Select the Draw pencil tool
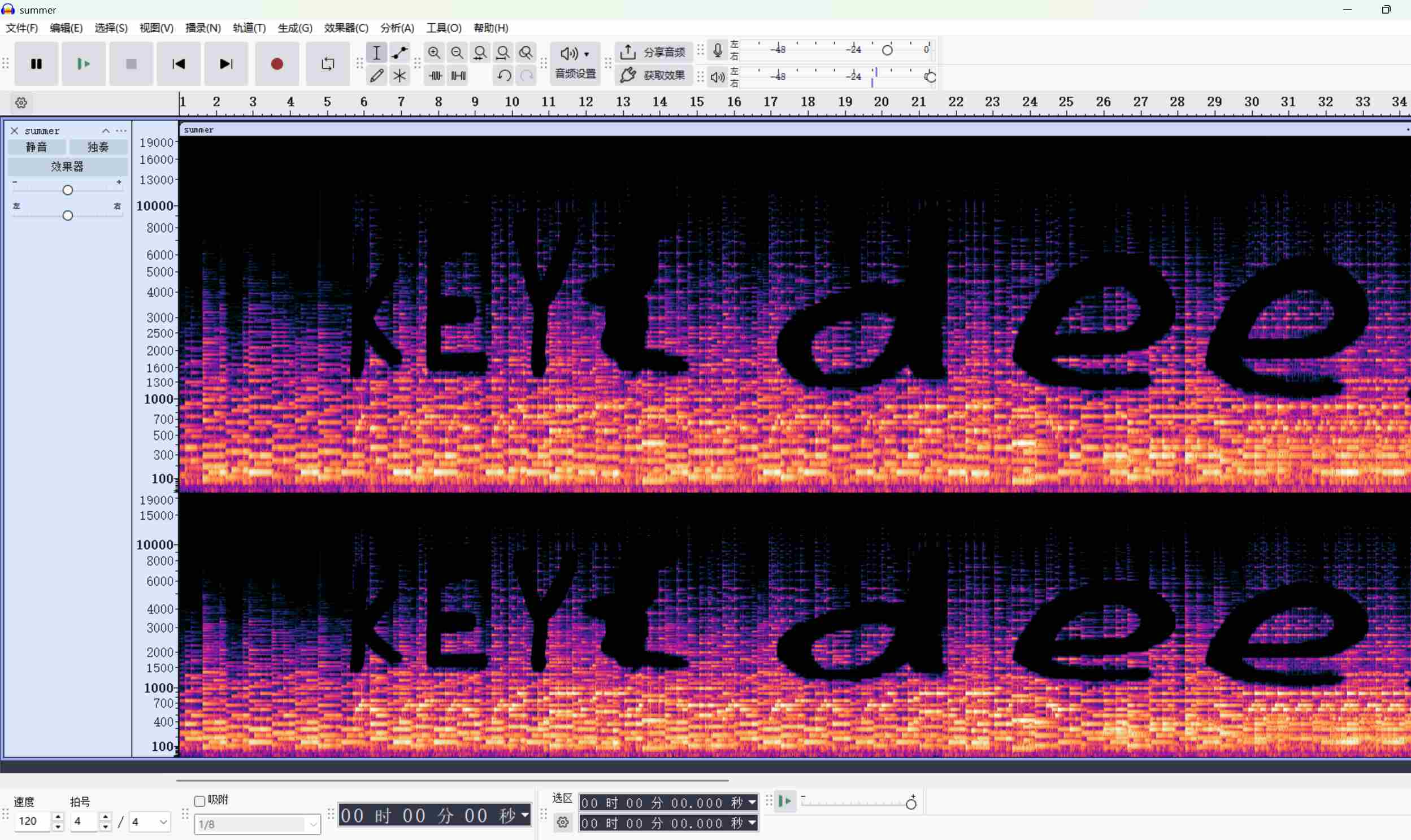The image size is (1411, 840). (x=376, y=75)
